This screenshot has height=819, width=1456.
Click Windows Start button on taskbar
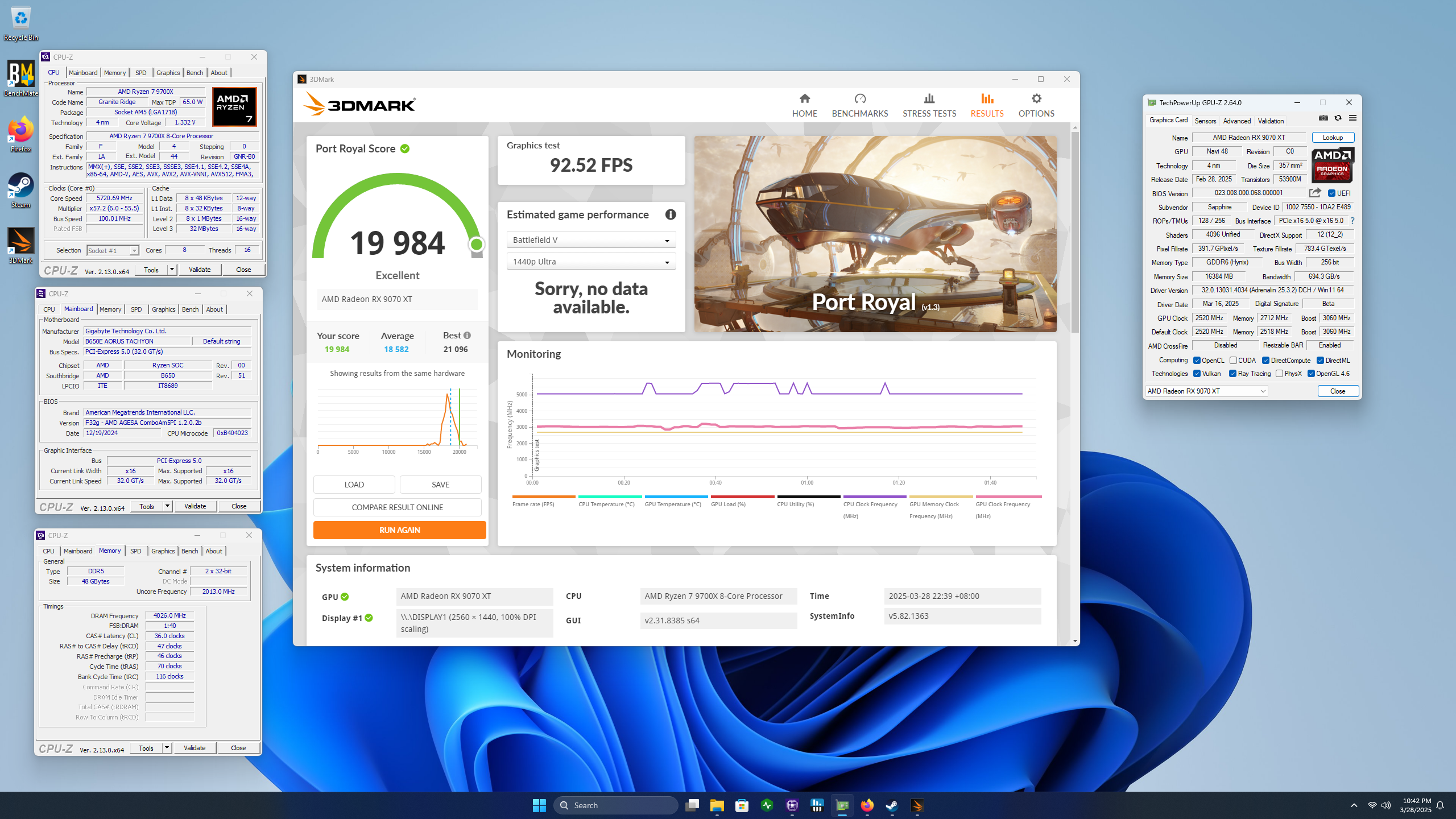[x=539, y=805]
